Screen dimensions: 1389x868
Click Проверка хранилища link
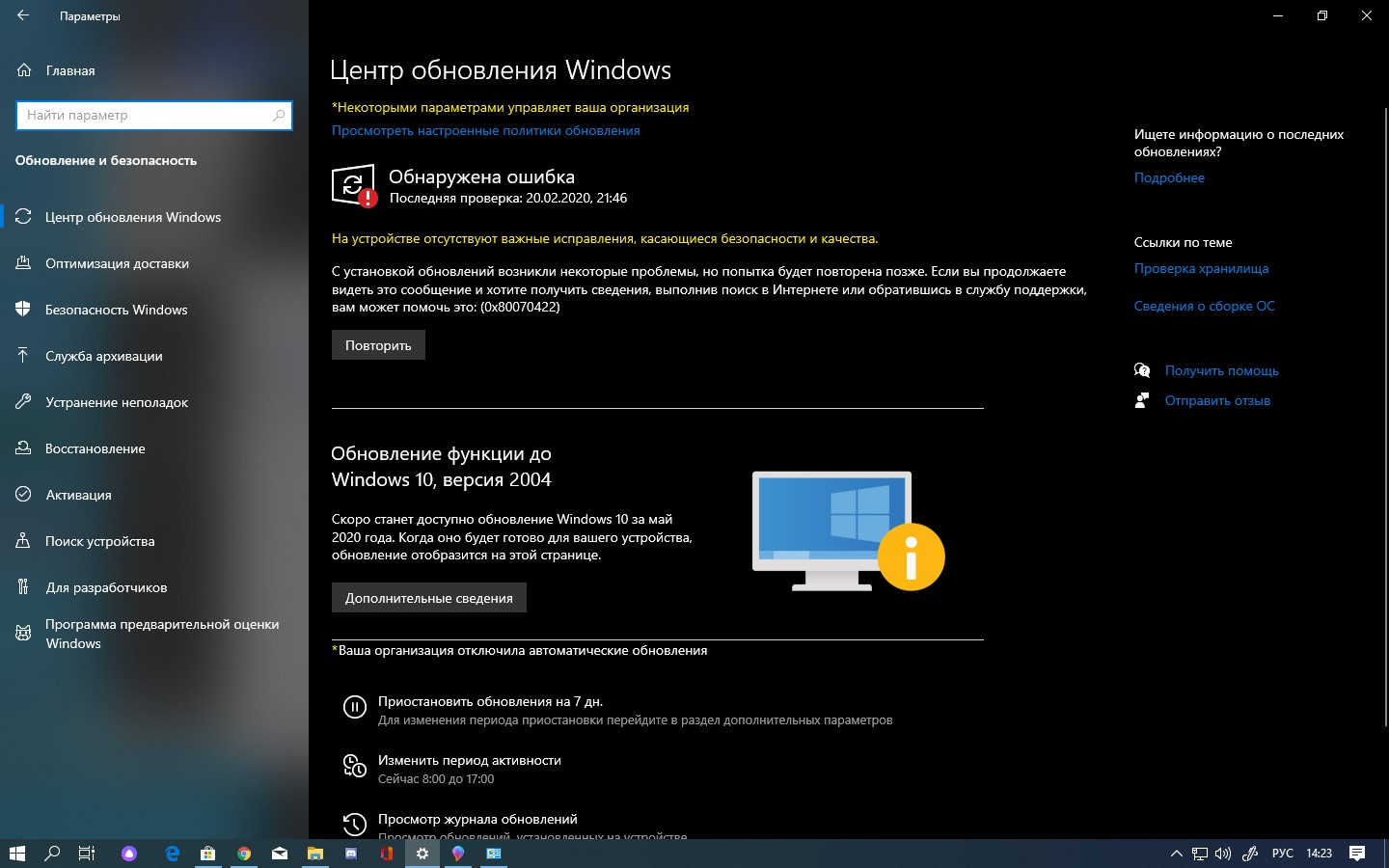click(1201, 268)
